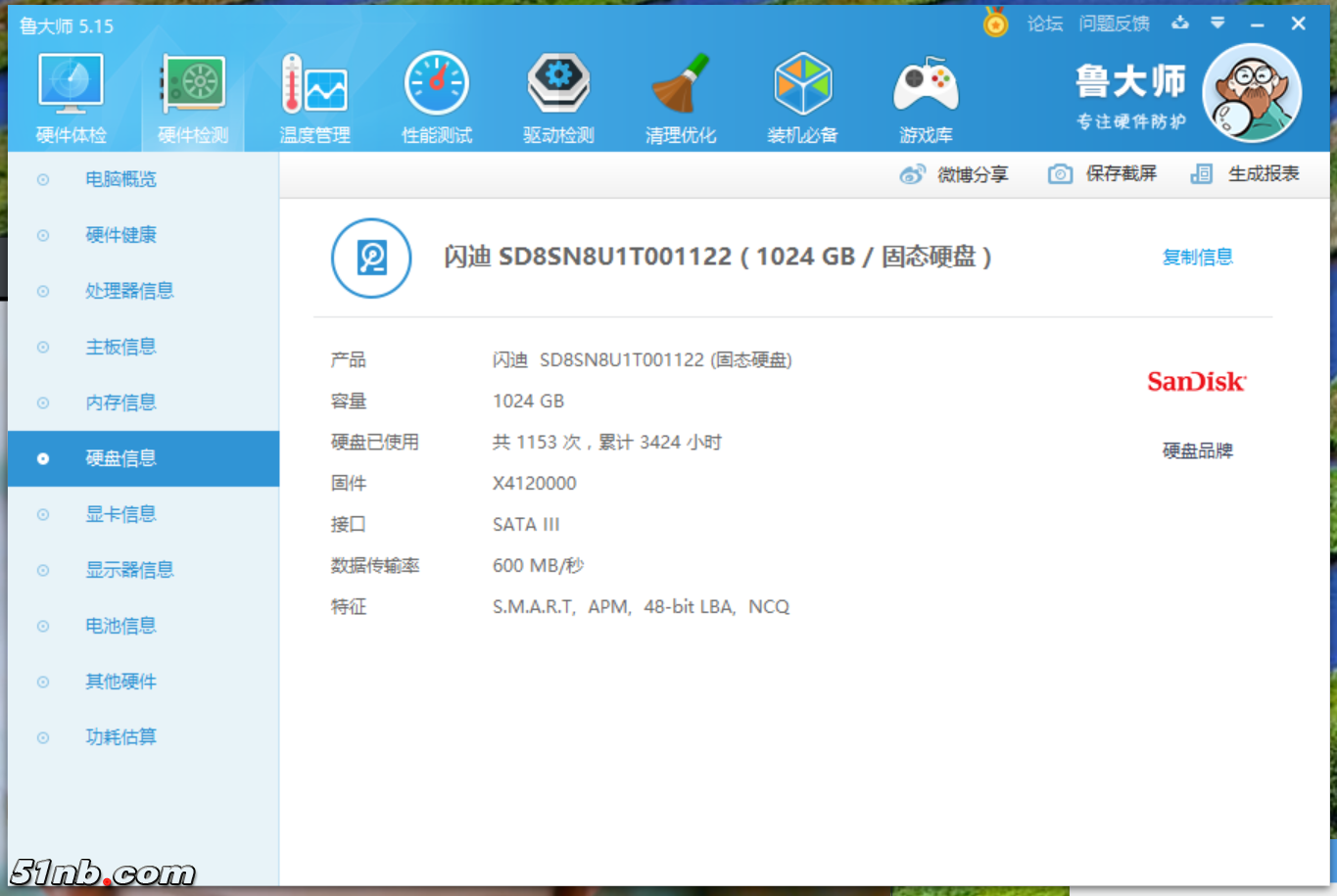Click the SanDisk brand logo
This screenshot has height=896, width=1337.
(1196, 381)
